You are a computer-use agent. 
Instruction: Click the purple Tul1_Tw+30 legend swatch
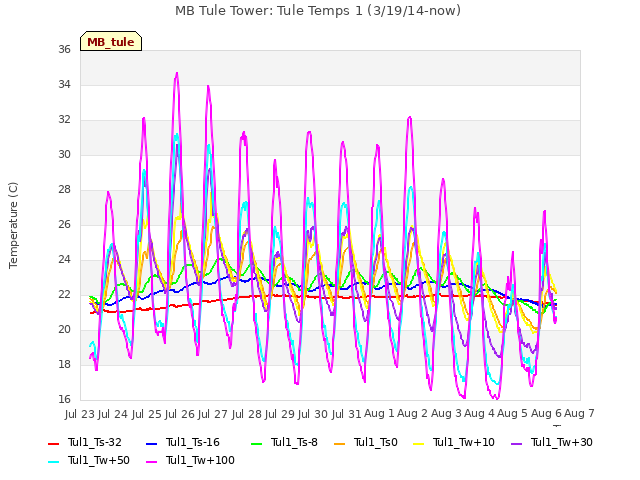[516, 444]
